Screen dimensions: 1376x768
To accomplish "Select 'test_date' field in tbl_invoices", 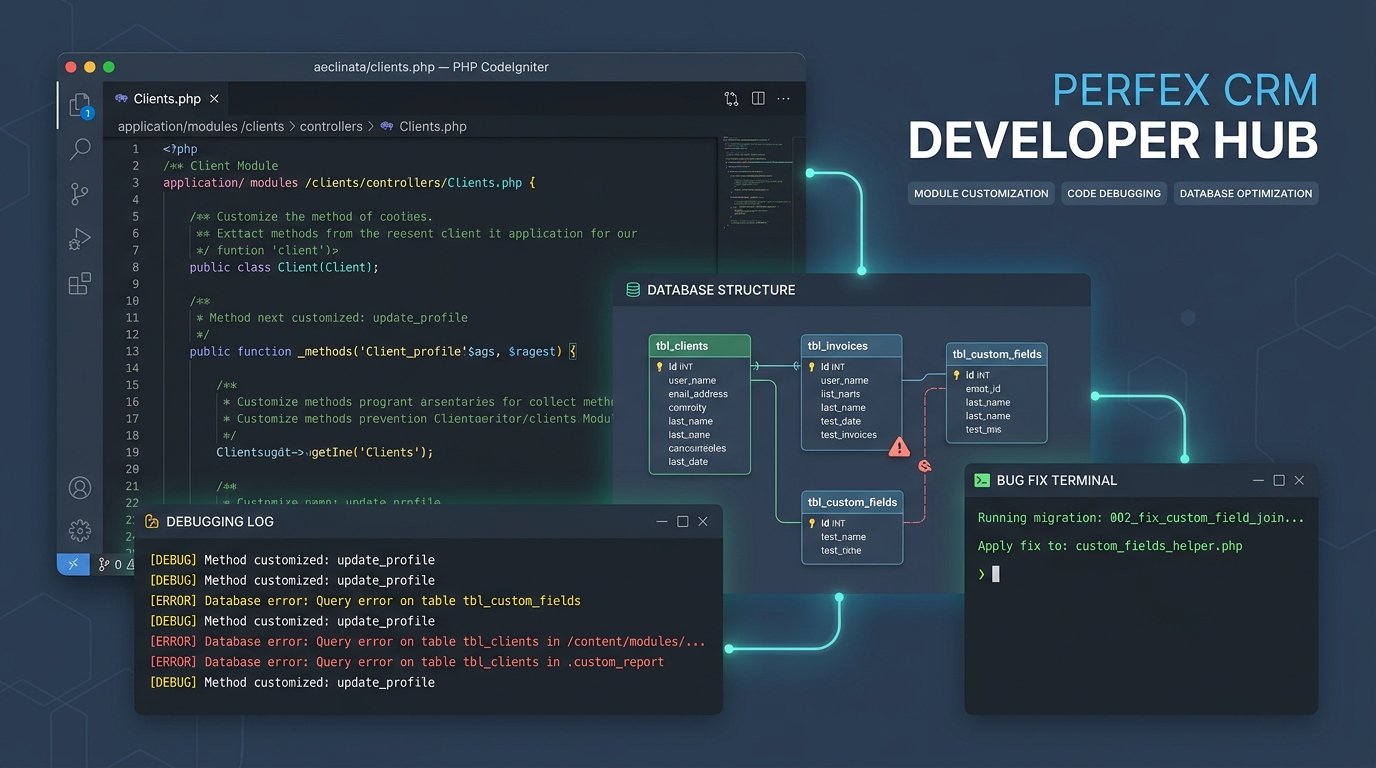I will click(x=841, y=421).
